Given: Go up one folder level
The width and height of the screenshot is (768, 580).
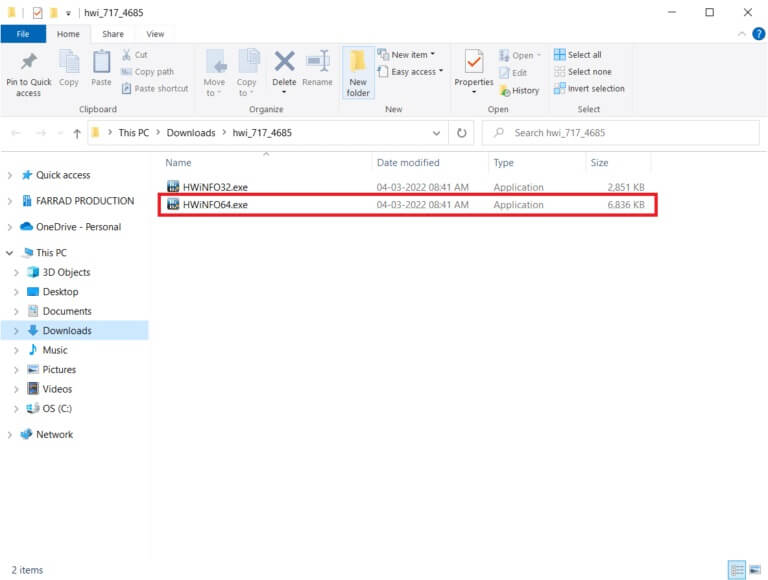Looking at the screenshot, I should [x=76, y=133].
